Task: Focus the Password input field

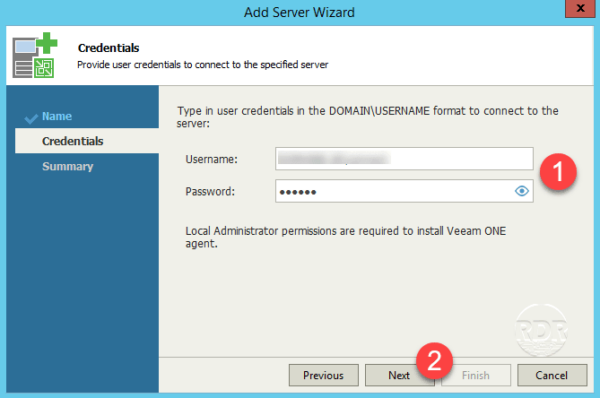Action: [x=404, y=191]
